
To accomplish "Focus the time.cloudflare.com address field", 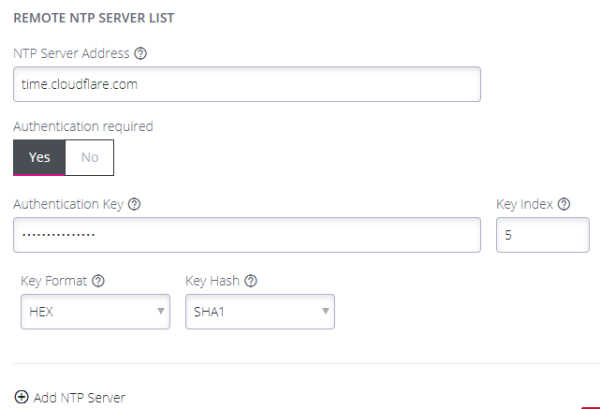I will pos(247,84).
